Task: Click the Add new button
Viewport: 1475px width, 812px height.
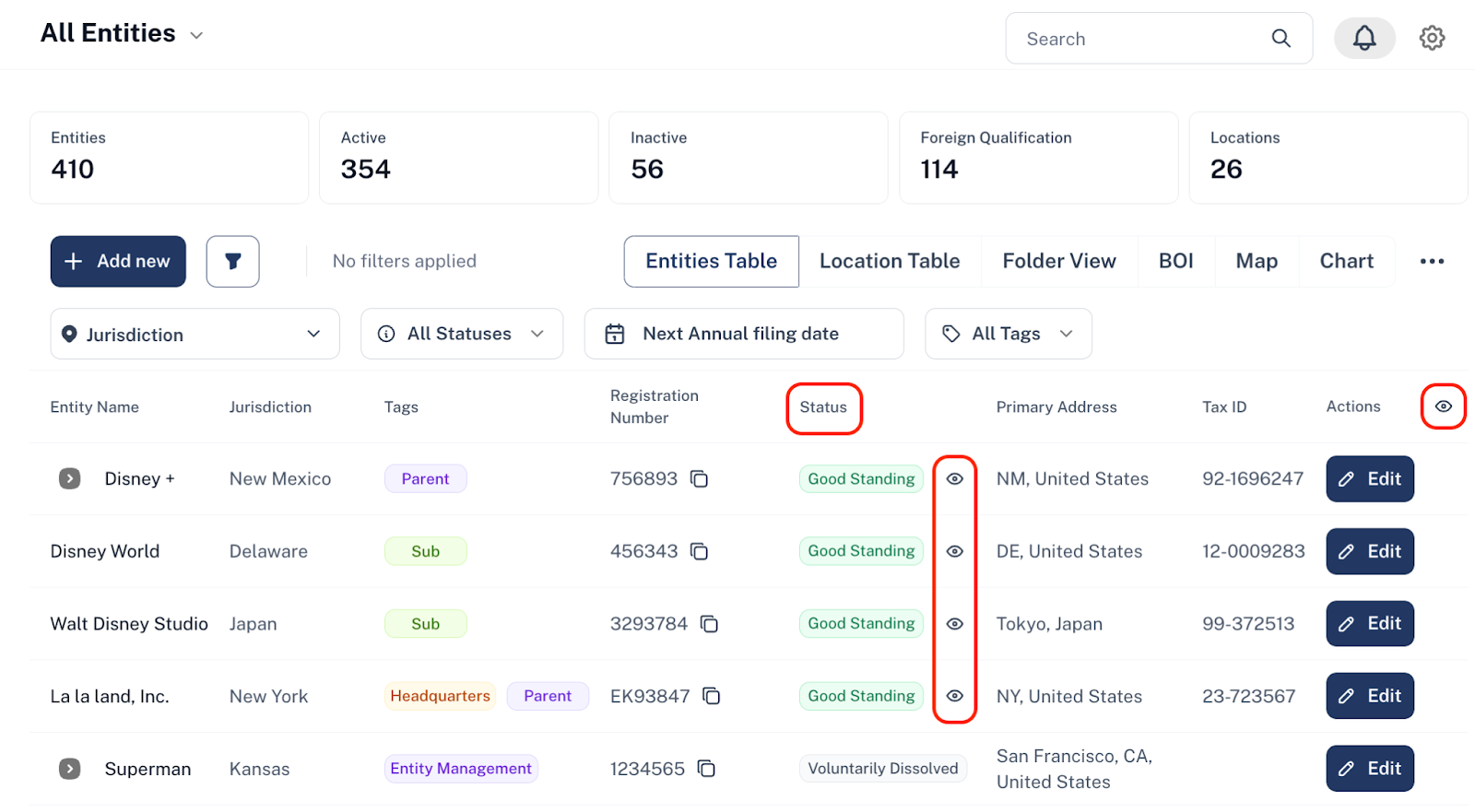Action: click(x=118, y=262)
